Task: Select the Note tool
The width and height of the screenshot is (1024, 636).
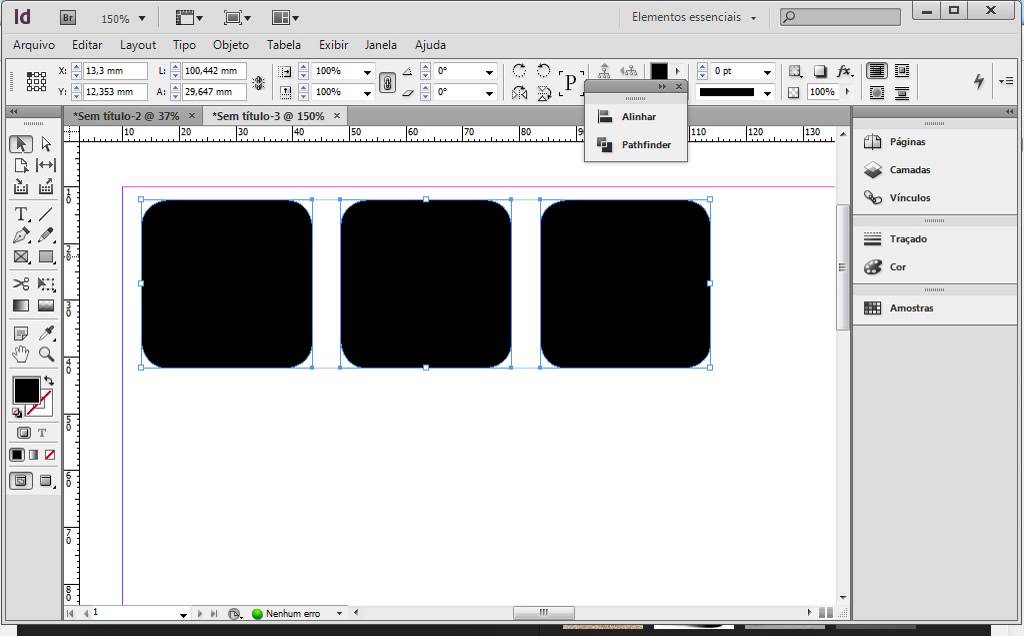Action: 21,334
